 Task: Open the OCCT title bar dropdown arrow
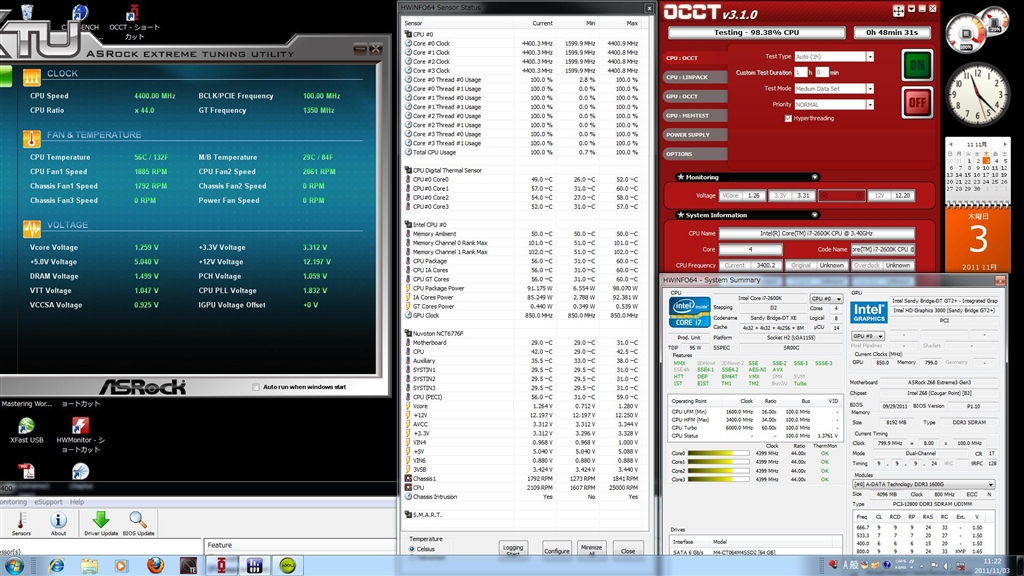911,9
